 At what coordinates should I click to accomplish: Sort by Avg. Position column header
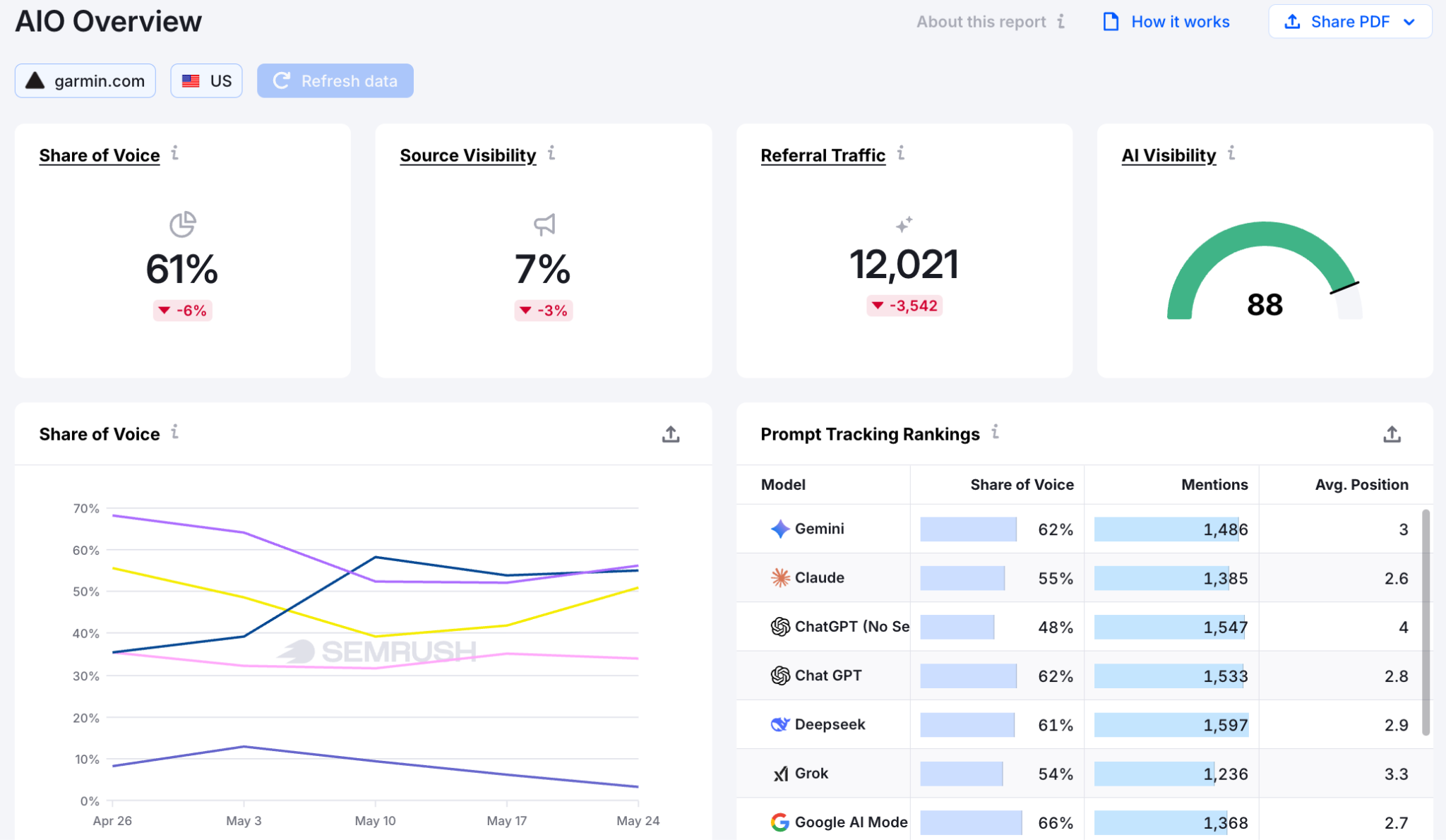(x=1361, y=484)
